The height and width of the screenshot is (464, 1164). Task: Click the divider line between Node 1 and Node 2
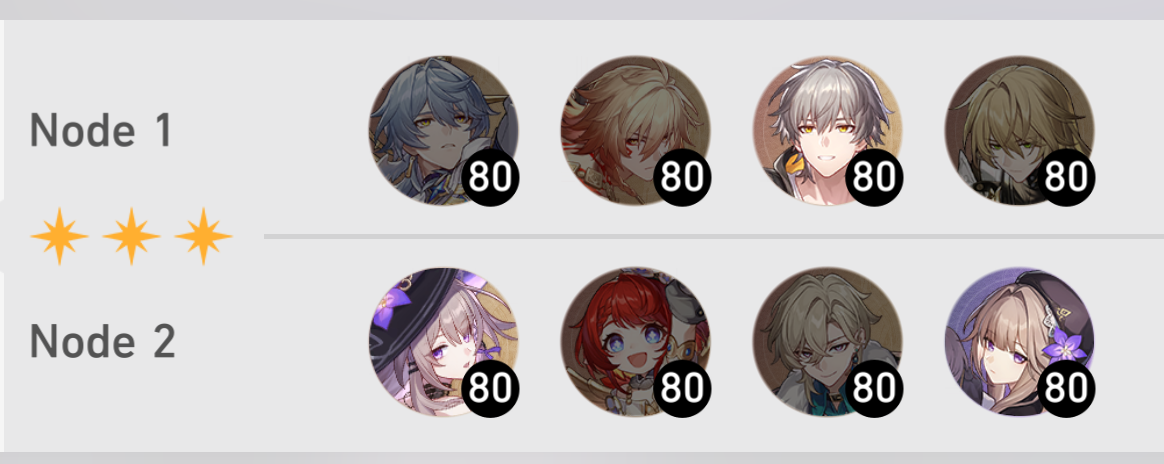[x=713, y=236]
